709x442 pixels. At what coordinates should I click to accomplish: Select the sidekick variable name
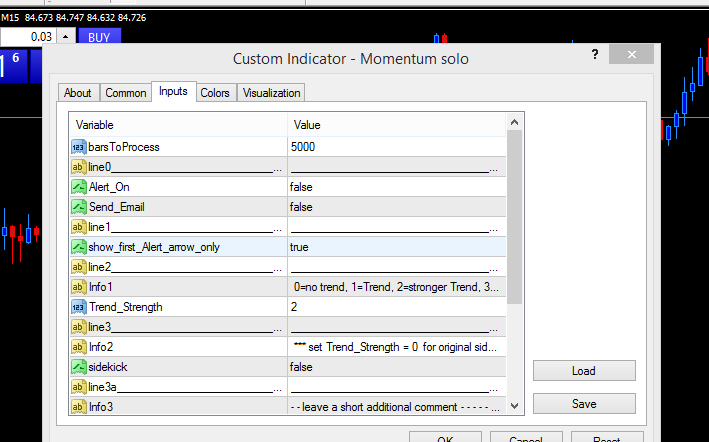108,367
